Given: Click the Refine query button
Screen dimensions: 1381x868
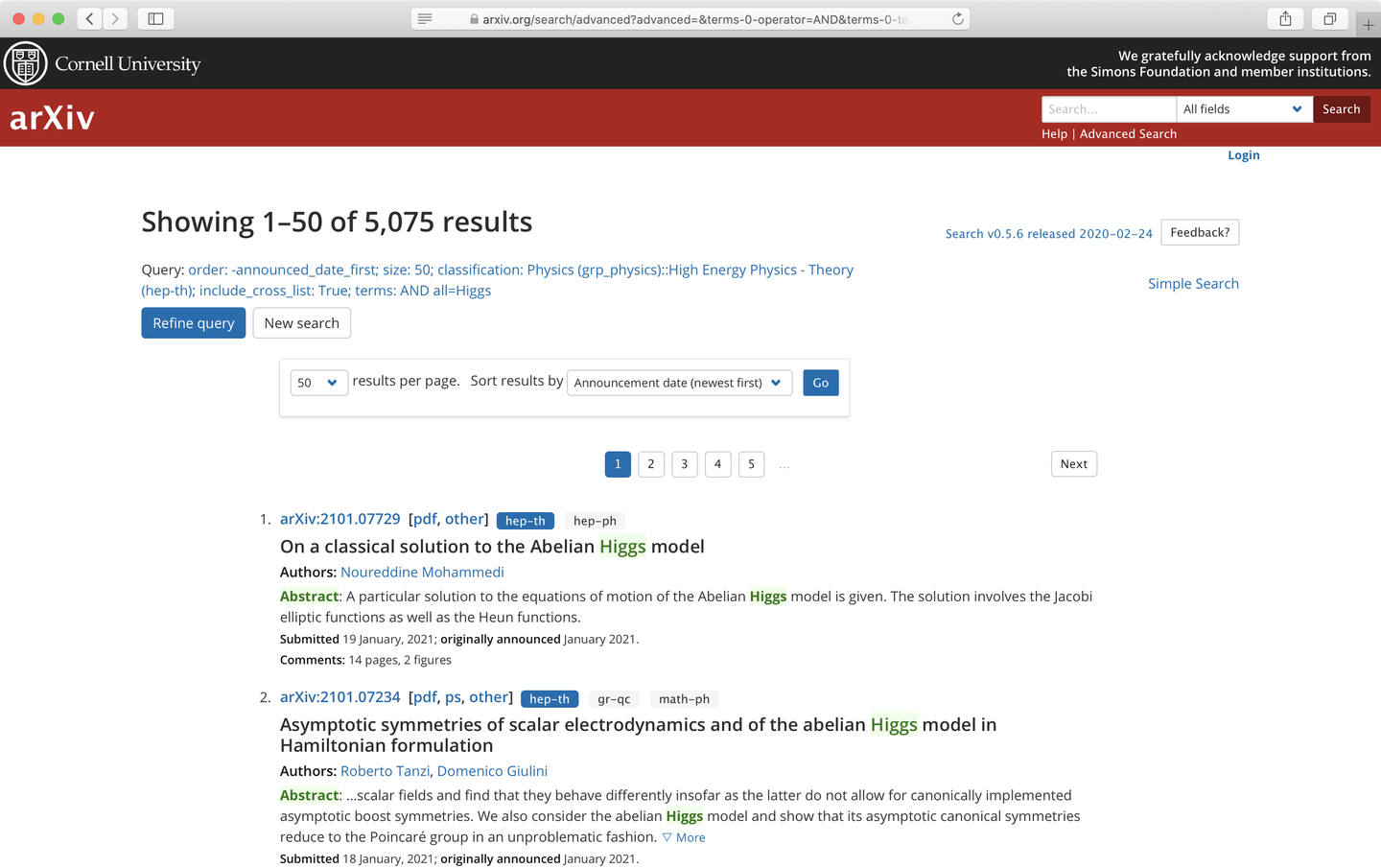Looking at the screenshot, I should [x=194, y=323].
